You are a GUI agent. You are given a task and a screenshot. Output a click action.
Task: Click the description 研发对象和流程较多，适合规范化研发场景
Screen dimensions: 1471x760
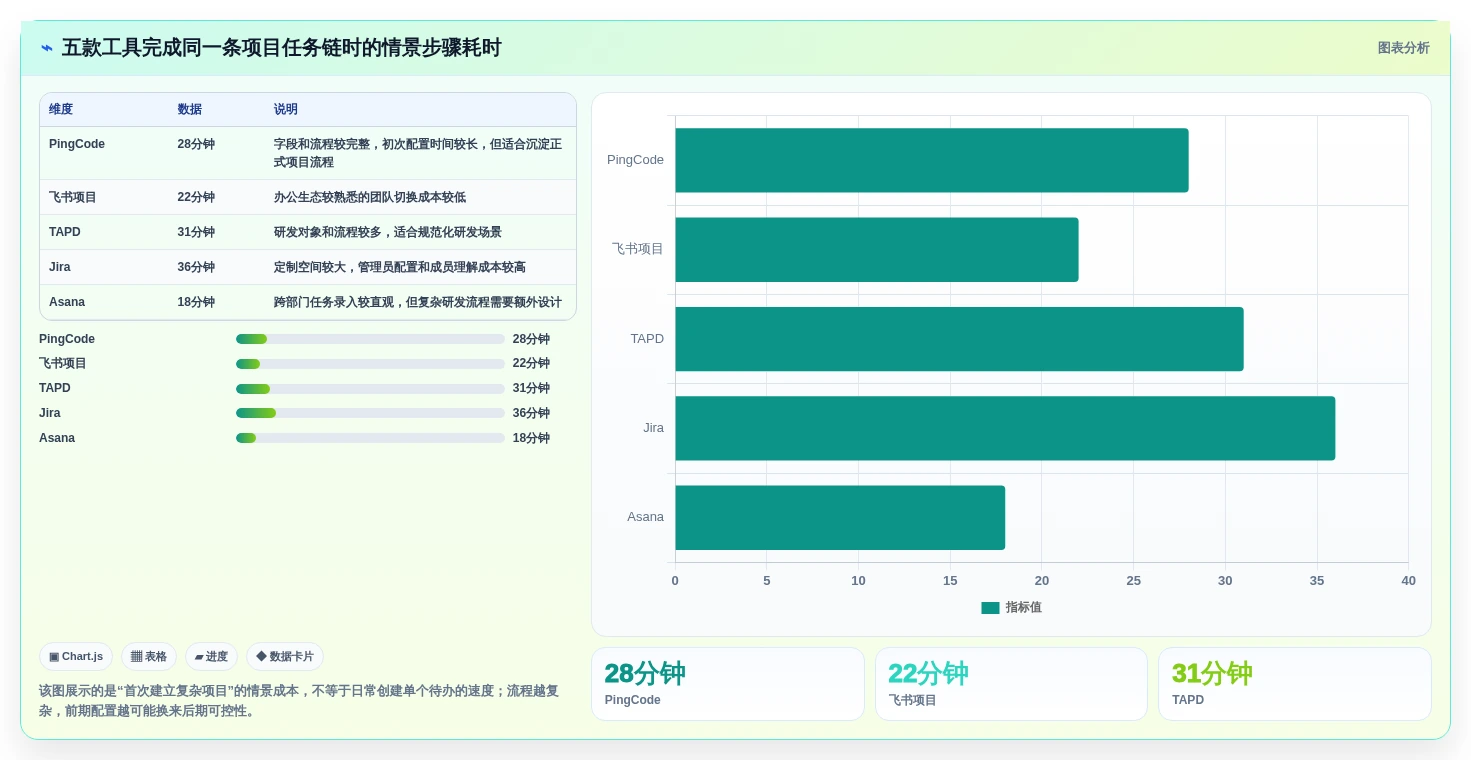pyautogui.click(x=388, y=232)
